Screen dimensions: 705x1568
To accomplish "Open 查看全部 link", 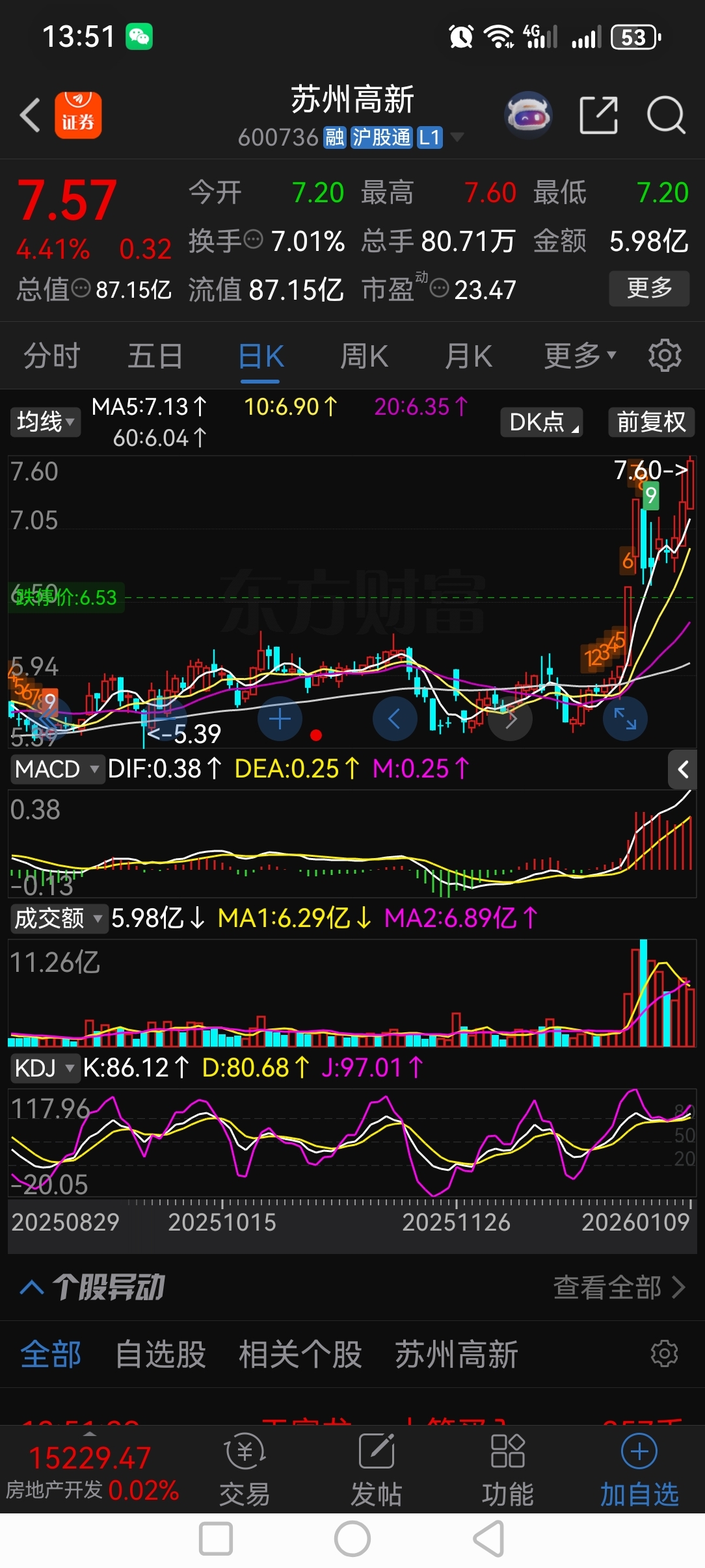I will coord(619,1287).
